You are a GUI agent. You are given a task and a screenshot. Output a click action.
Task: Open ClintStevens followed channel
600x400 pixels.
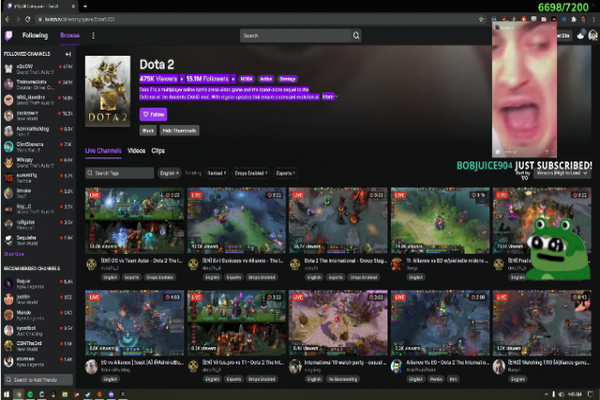point(38,147)
